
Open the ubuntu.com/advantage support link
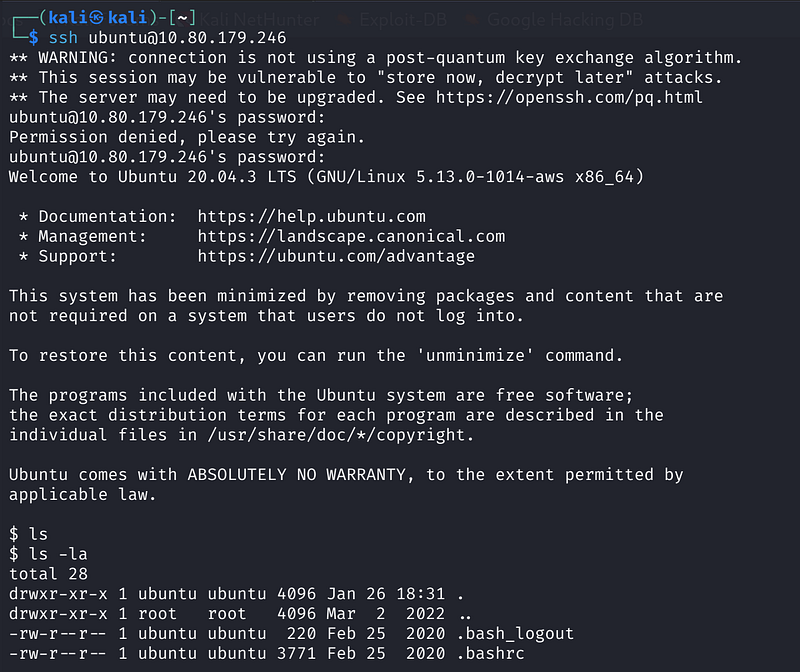pos(336,256)
